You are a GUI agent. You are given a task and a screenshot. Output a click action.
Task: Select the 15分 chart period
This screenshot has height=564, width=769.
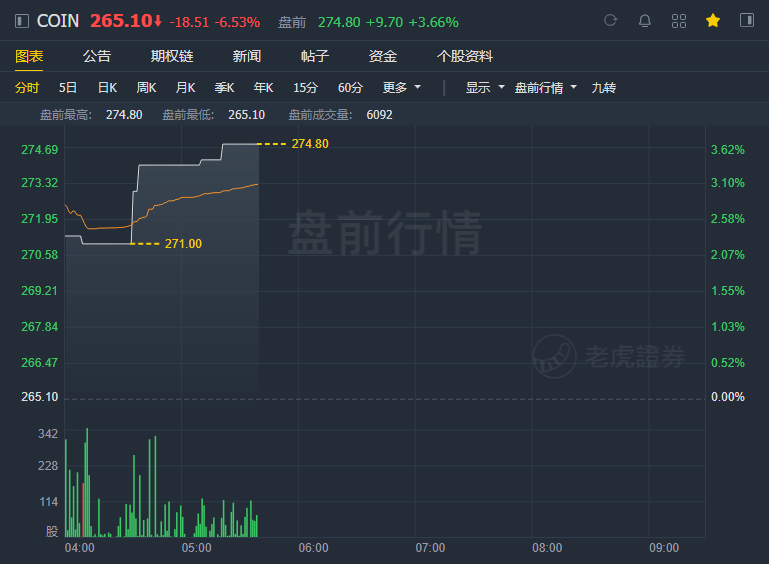(305, 88)
